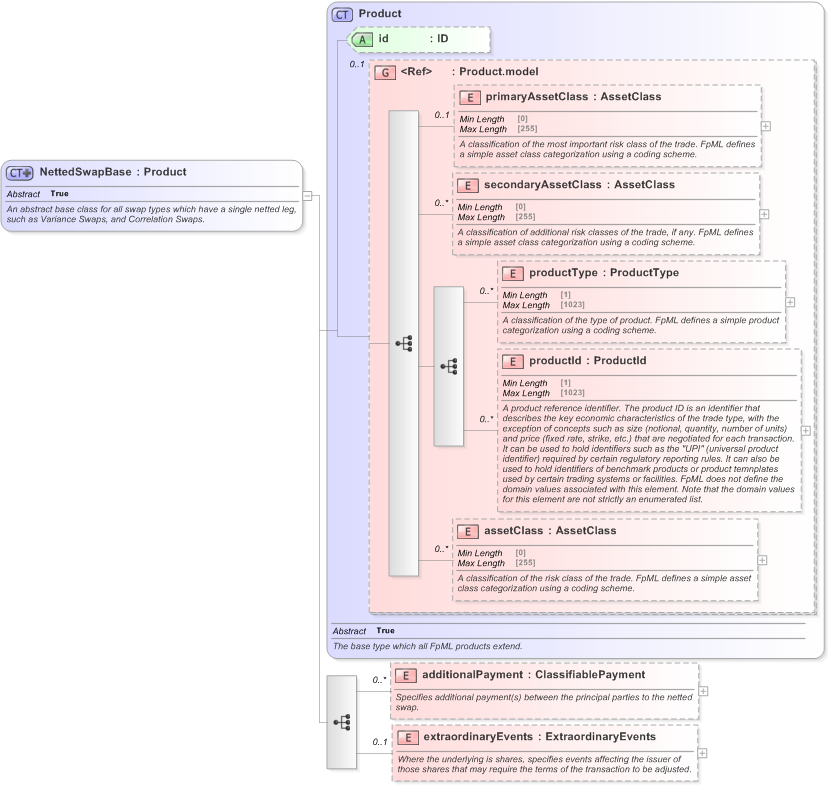Expand the additionalPayment element

coord(703,691)
